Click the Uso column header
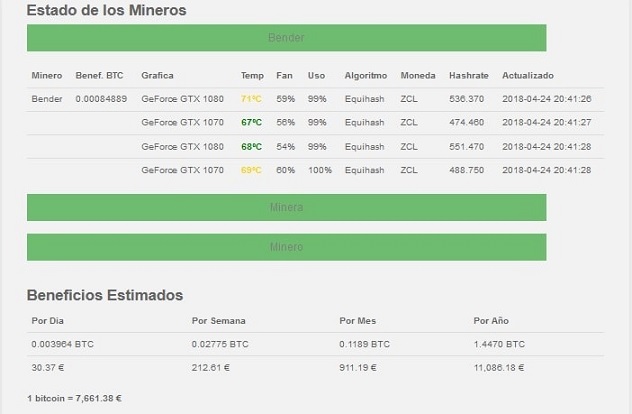This screenshot has height=414, width=632. tap(316, 76)
